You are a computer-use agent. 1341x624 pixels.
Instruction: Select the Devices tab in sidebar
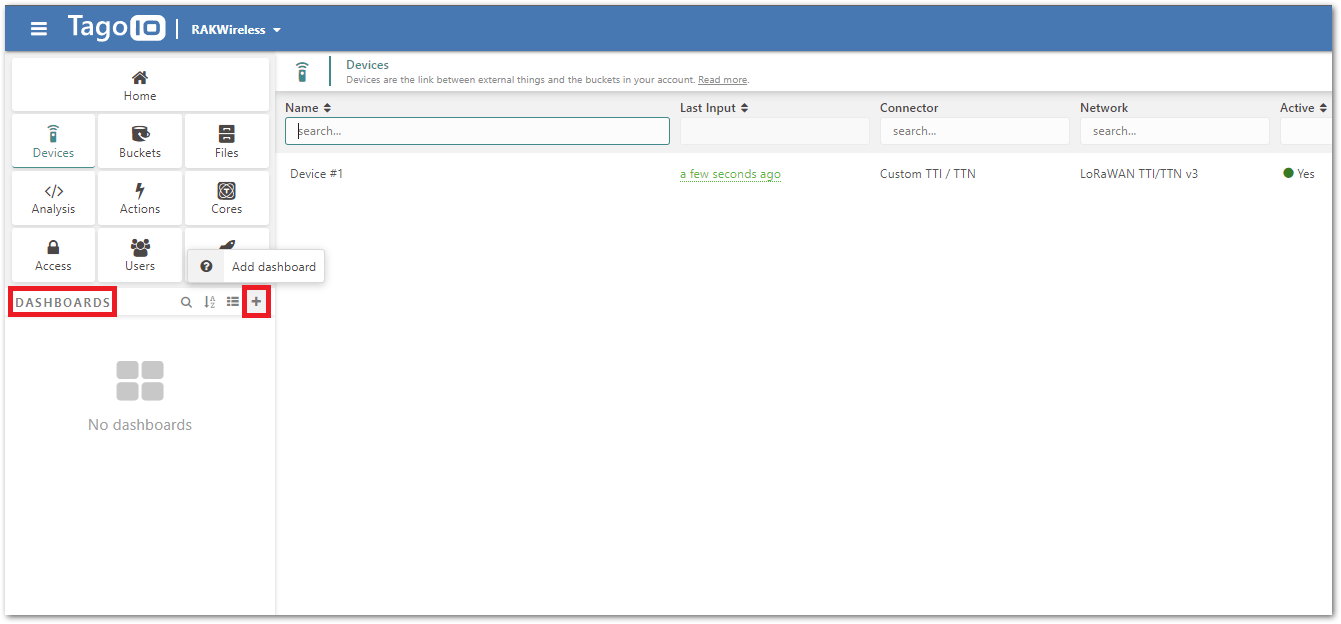point(53,141)
